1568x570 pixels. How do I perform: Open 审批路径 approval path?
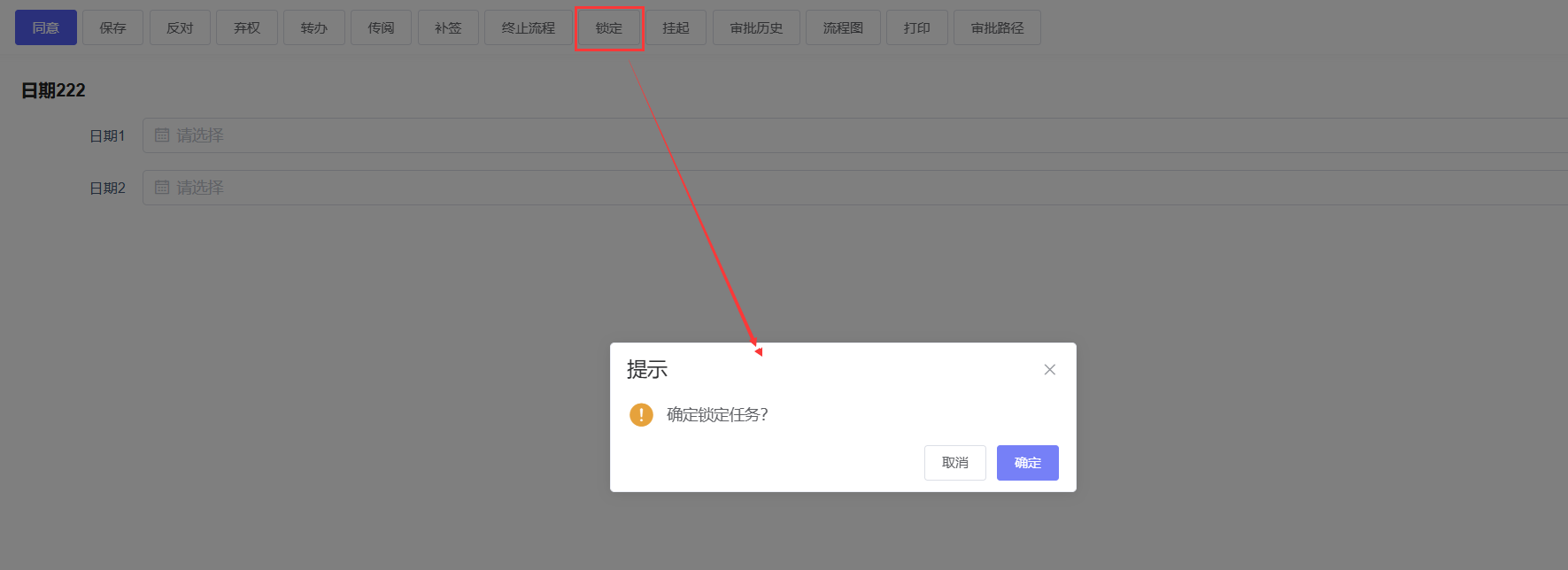pyautogui.click(x=997, y=27)
